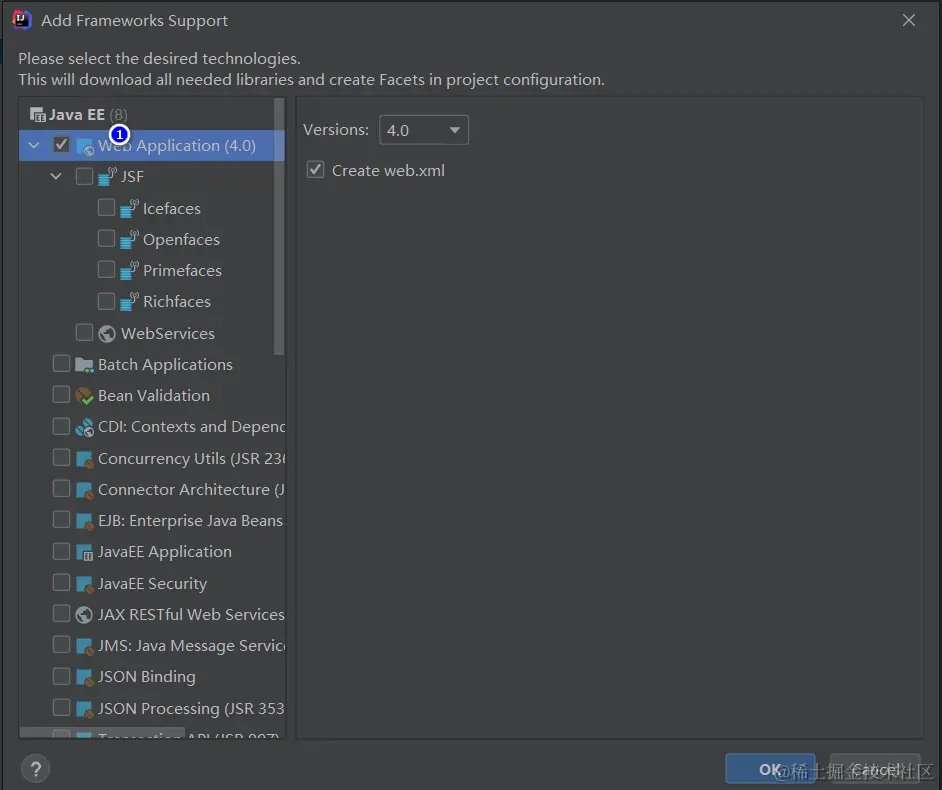Click the IntelliJ IDEA logo in title bar
Viewport: 942px width, 790px height.
[22, 20]
